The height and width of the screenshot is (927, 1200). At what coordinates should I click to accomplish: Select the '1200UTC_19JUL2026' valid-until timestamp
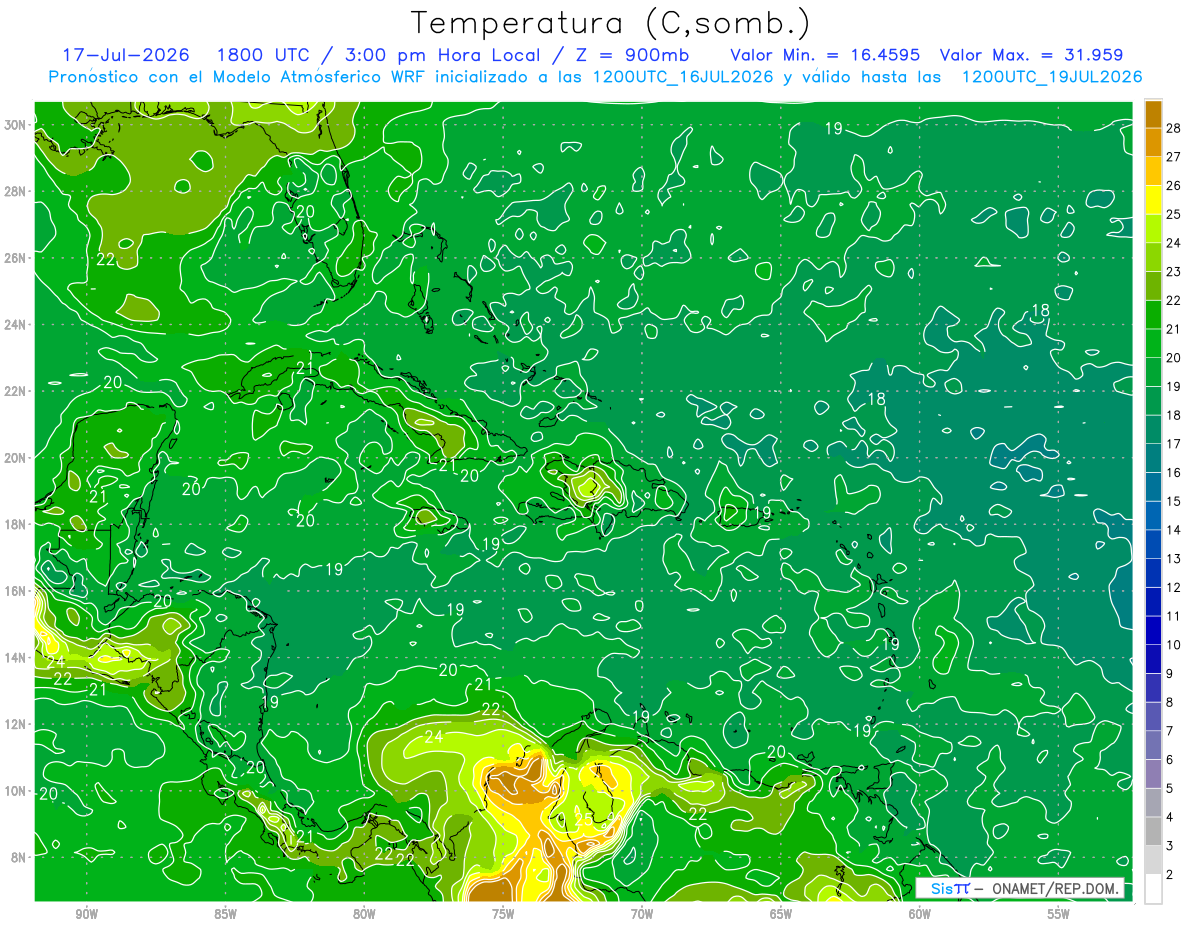pyautogui.click(x=1051, y=77)
